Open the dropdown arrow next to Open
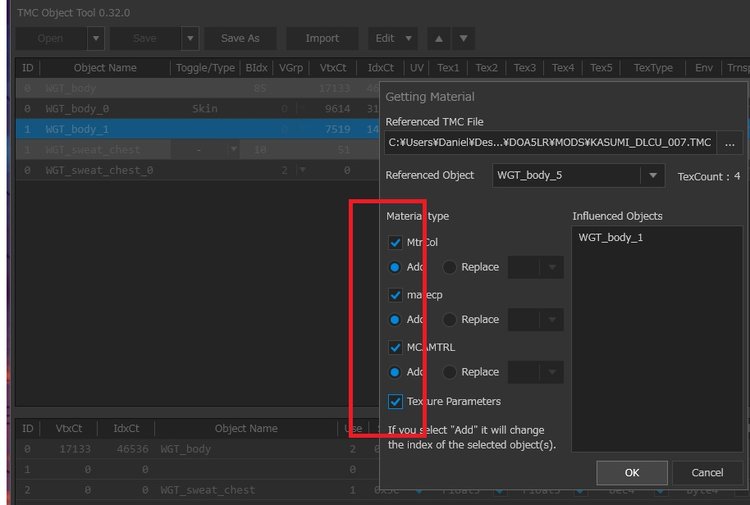Image resolution: width=750 pixels, height=505 pixels. 95,38
